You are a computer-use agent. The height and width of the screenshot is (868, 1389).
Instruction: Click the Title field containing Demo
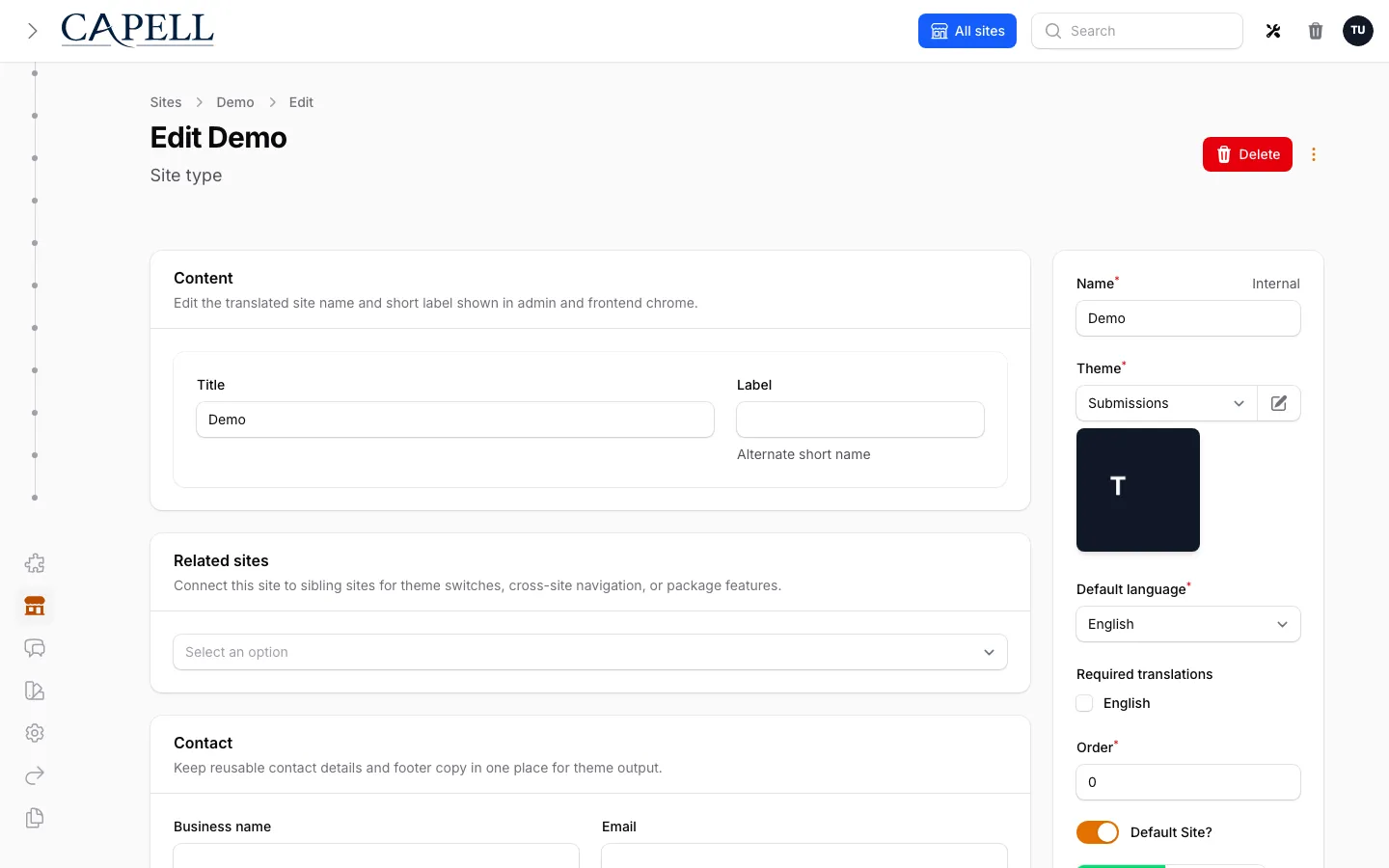(455, 420)
